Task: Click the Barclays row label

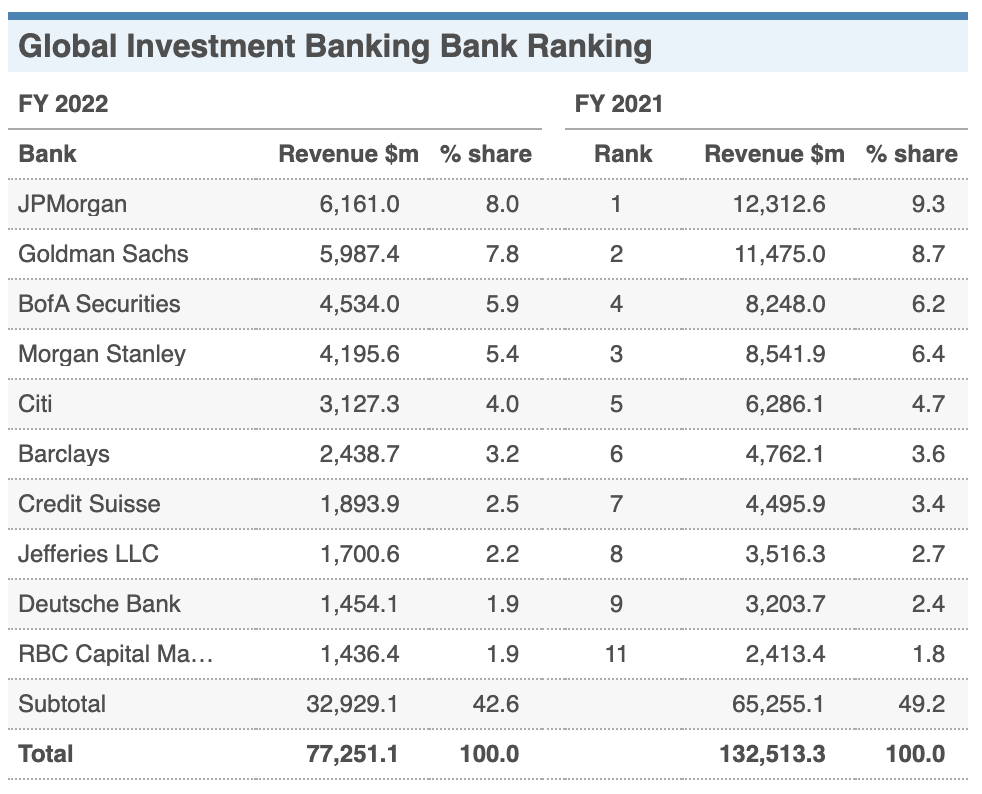Action: pos(64,454)
